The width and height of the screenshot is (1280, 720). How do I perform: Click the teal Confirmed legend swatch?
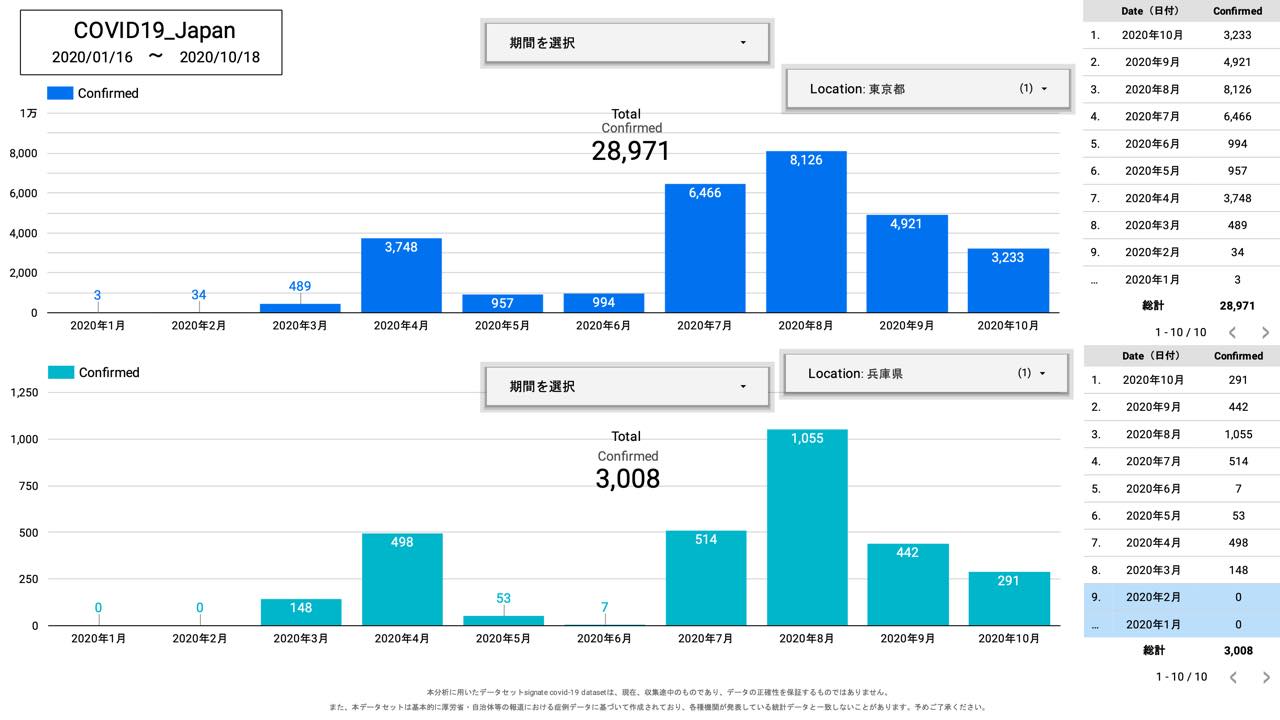pos(61,372)
